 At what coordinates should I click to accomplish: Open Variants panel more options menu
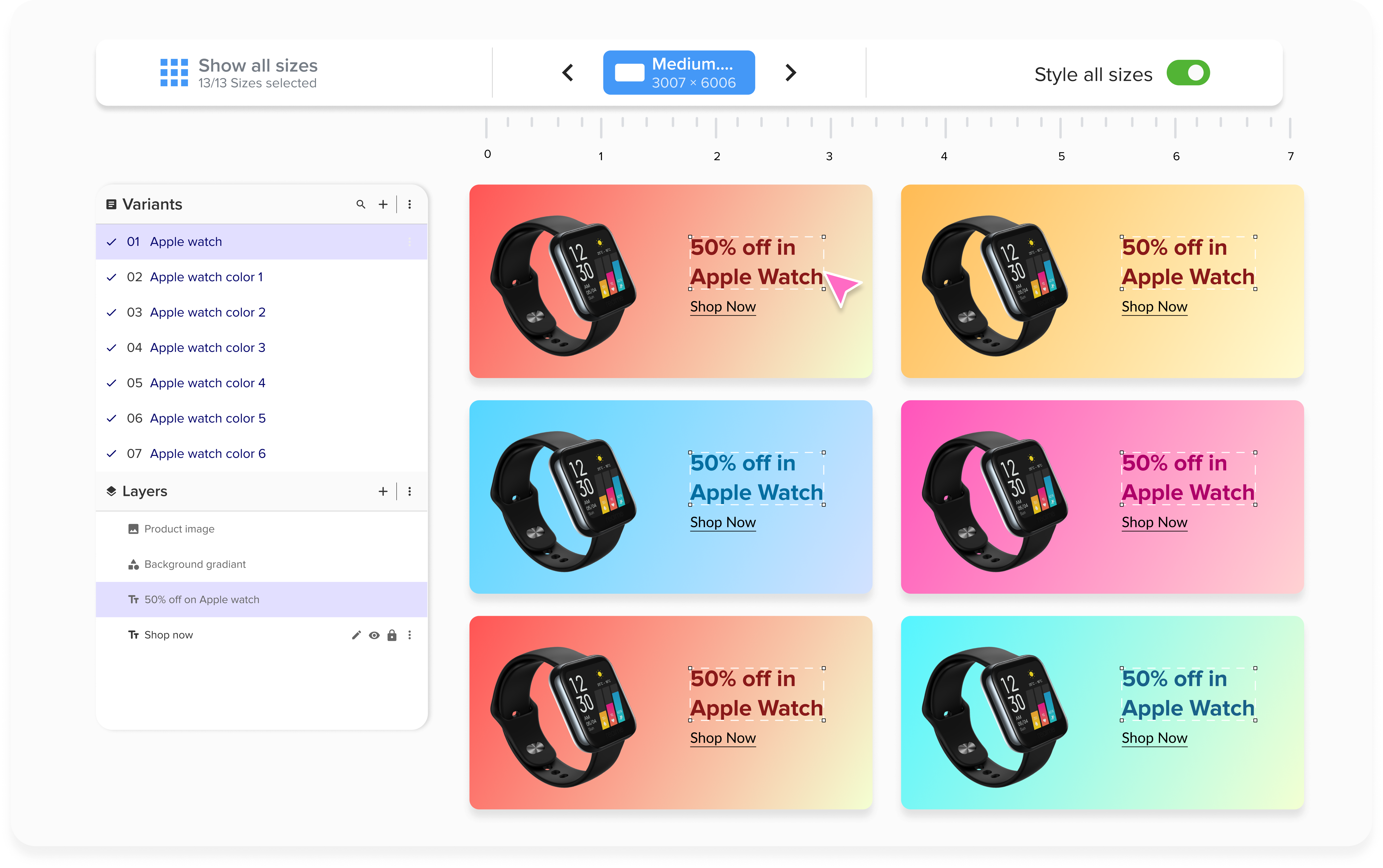410,204
